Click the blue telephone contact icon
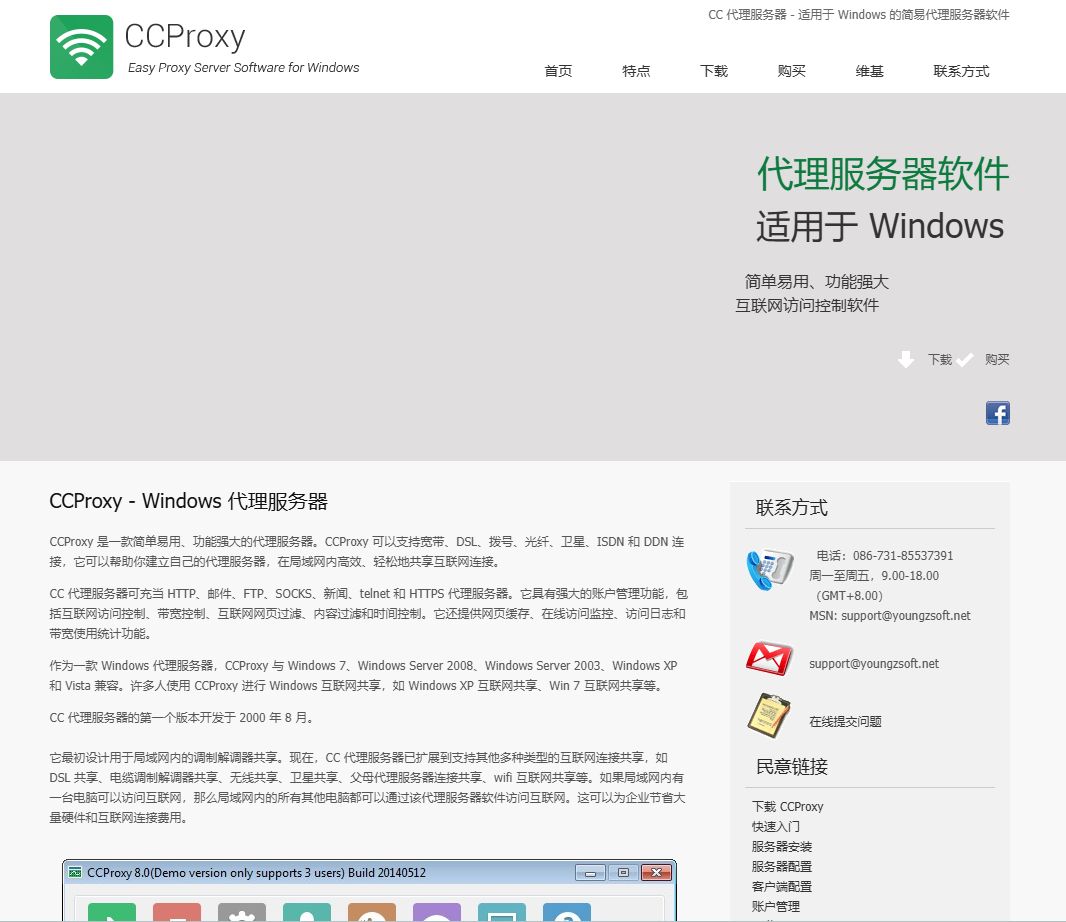The image size is (1066, 922). (770, 569)
